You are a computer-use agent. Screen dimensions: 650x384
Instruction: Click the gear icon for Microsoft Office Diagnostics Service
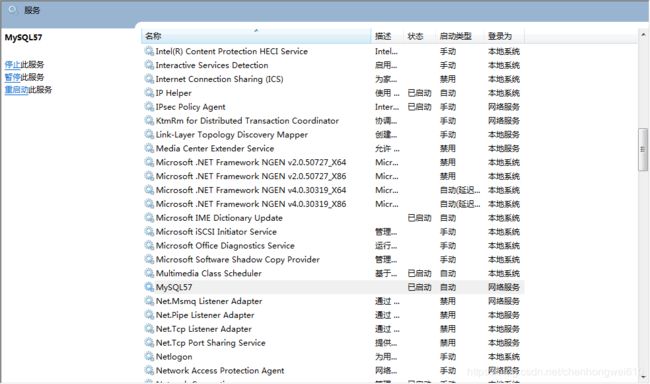click(149, 245)
